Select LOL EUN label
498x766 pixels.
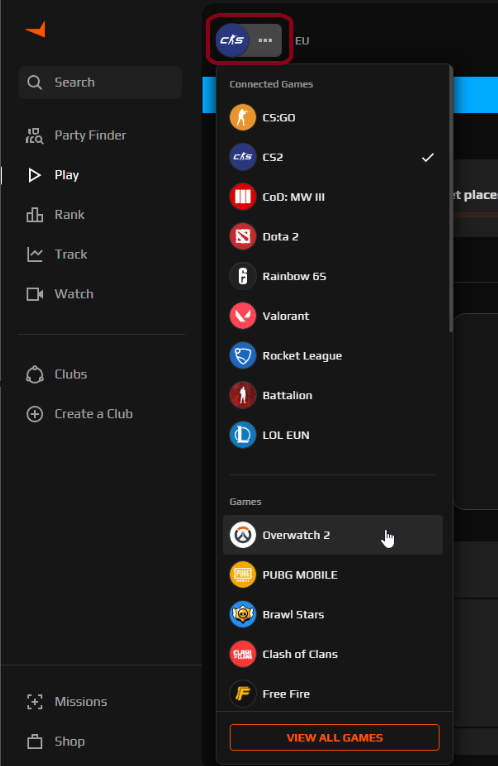pyautogui.click(x=286, y=435)
